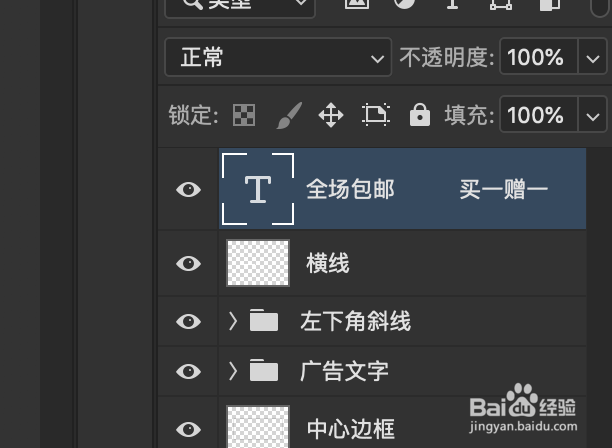Lock position move-arrows icon
Screen dimensions: 612x448
click(331, 115)
